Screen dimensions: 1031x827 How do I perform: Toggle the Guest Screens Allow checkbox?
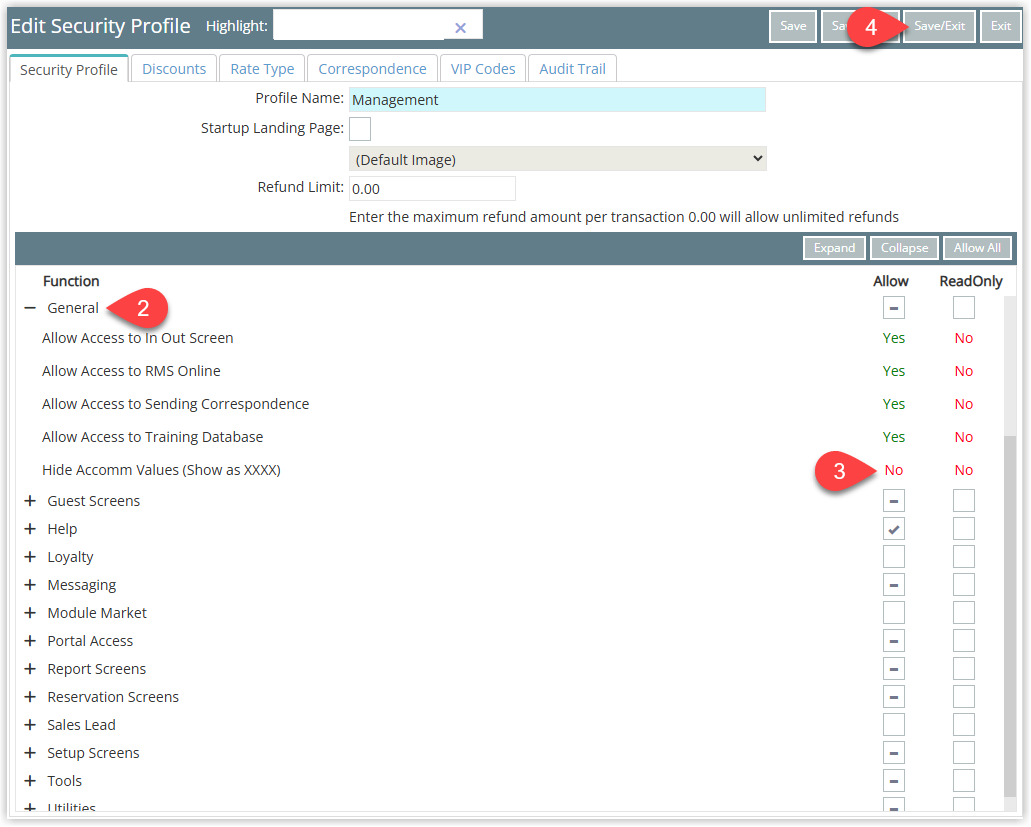(x=894, y=501)
